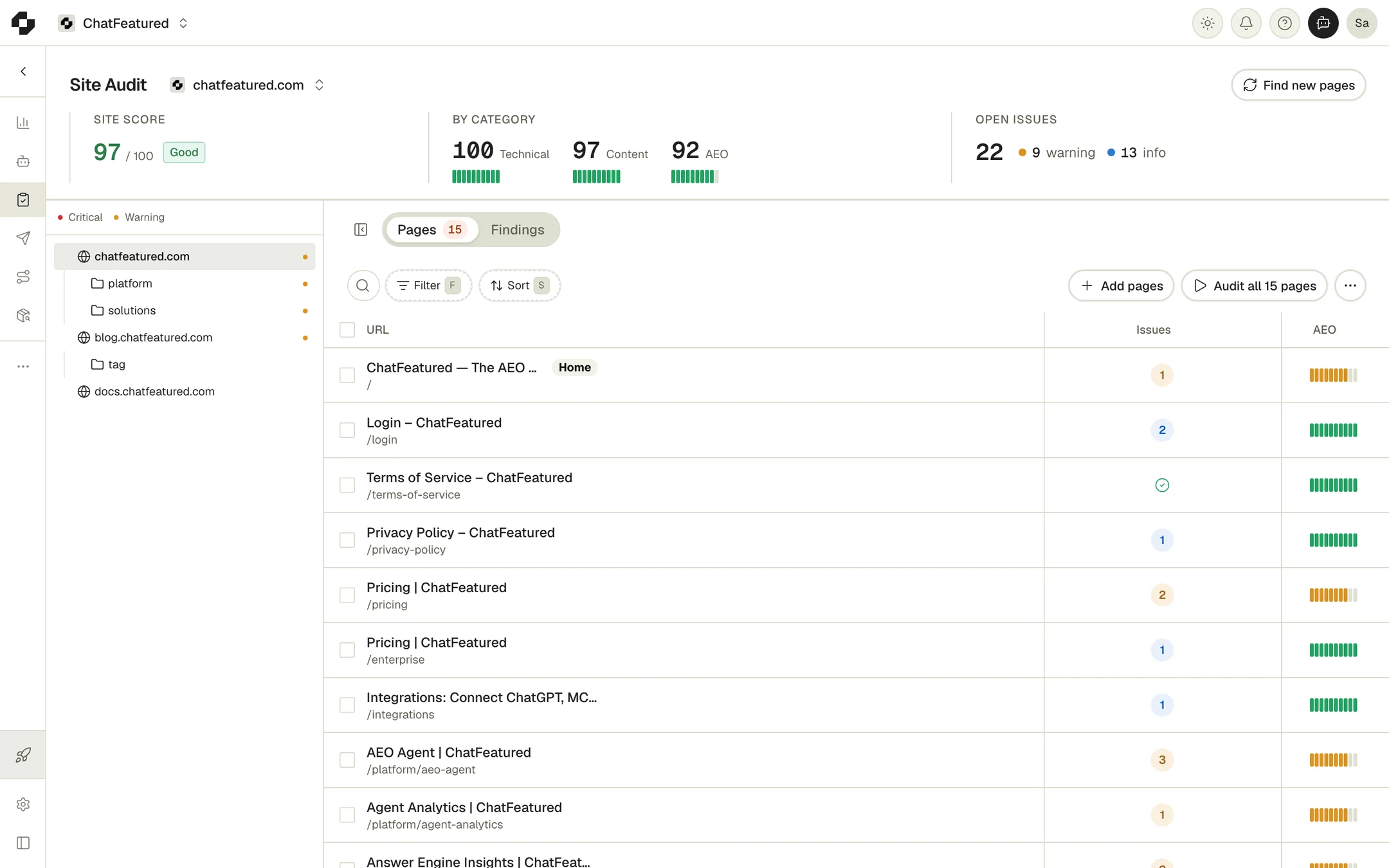
Task: Click Audit all 15 pages
Action: pyautogui.click(x=1255, y=285)
